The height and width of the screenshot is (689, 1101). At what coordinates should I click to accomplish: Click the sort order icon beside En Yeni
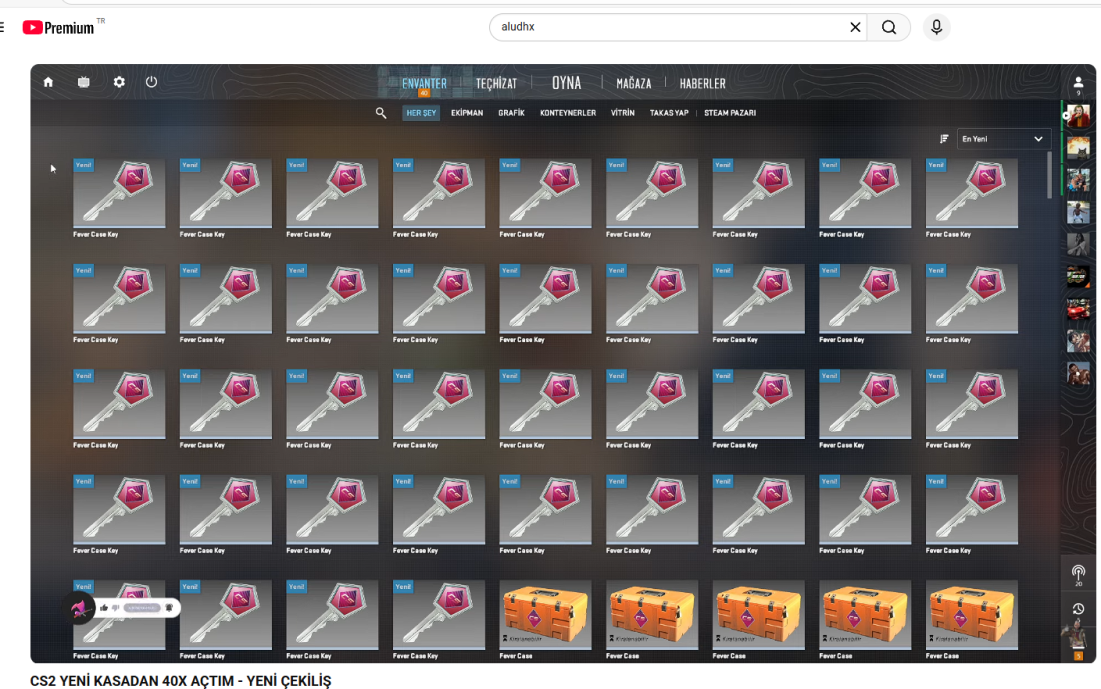[x=944, y=139]
